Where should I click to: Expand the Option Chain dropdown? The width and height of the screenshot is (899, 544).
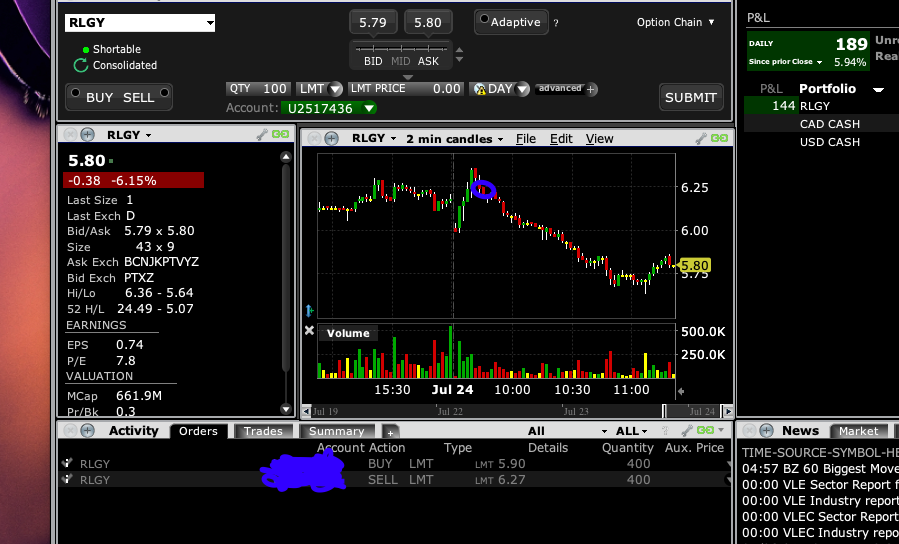pos(676,22)
